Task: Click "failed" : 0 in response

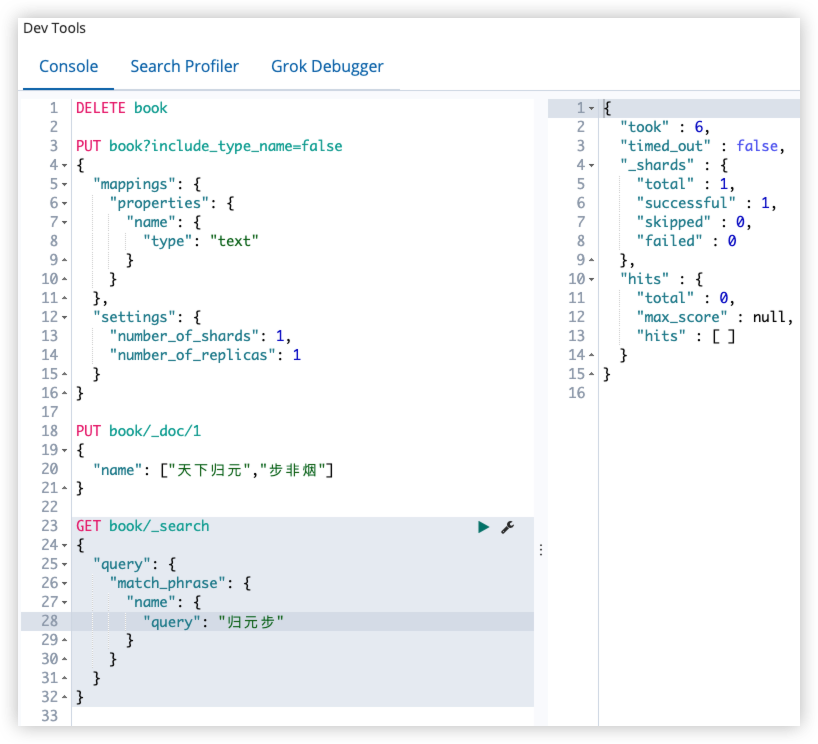Action: pyautogui.click(x=687, y=241)
